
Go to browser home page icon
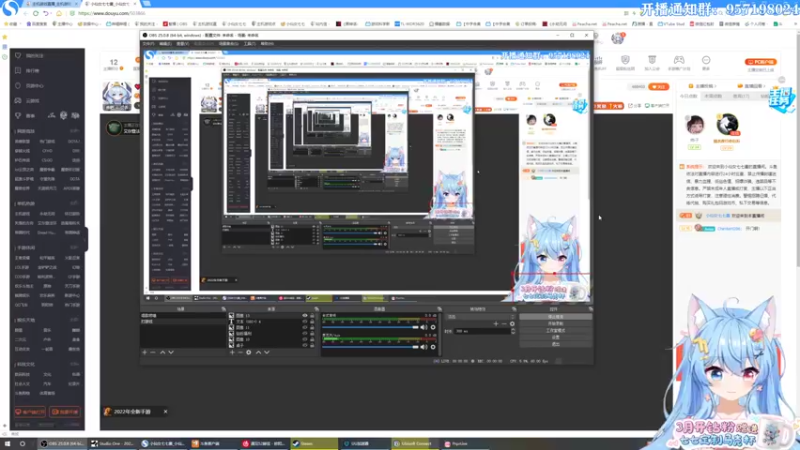59,13
